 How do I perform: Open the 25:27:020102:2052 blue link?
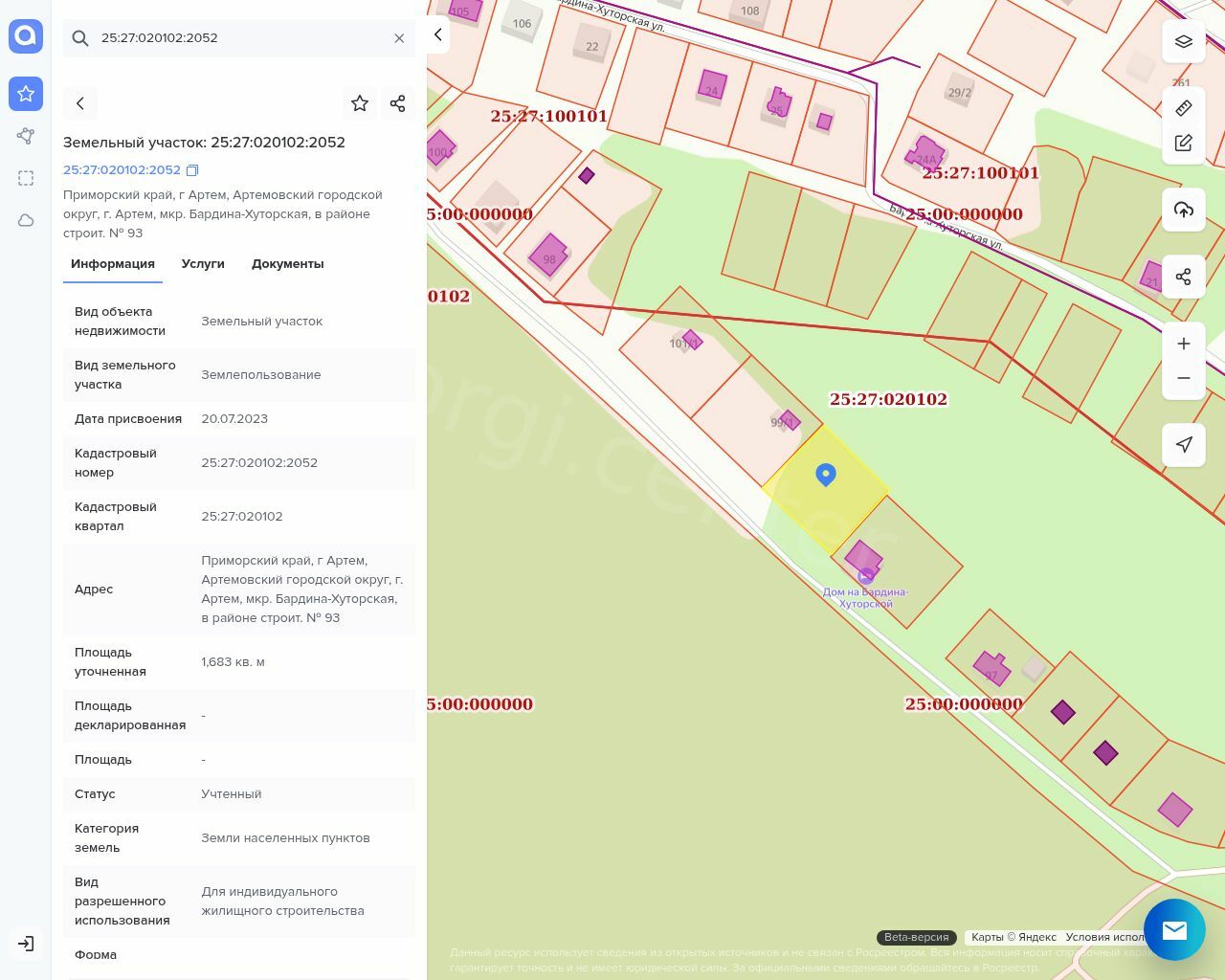[122, 169]
